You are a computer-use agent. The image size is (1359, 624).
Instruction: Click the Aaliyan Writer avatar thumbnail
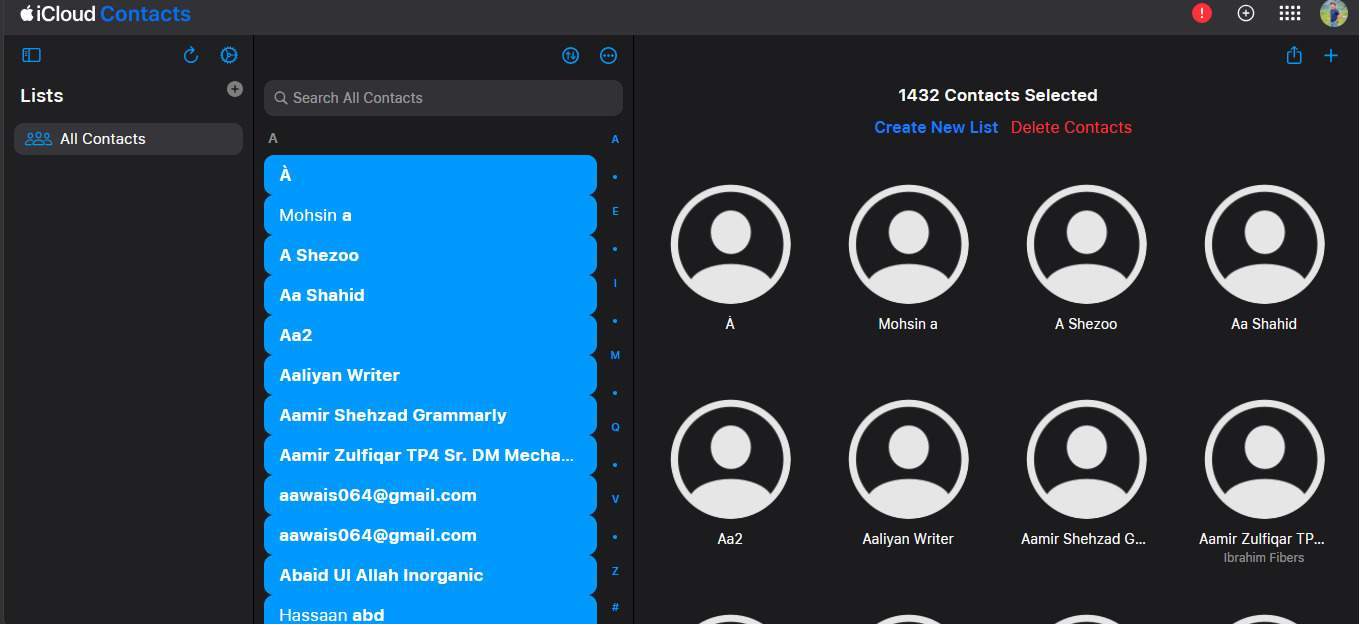click(908, 459)
